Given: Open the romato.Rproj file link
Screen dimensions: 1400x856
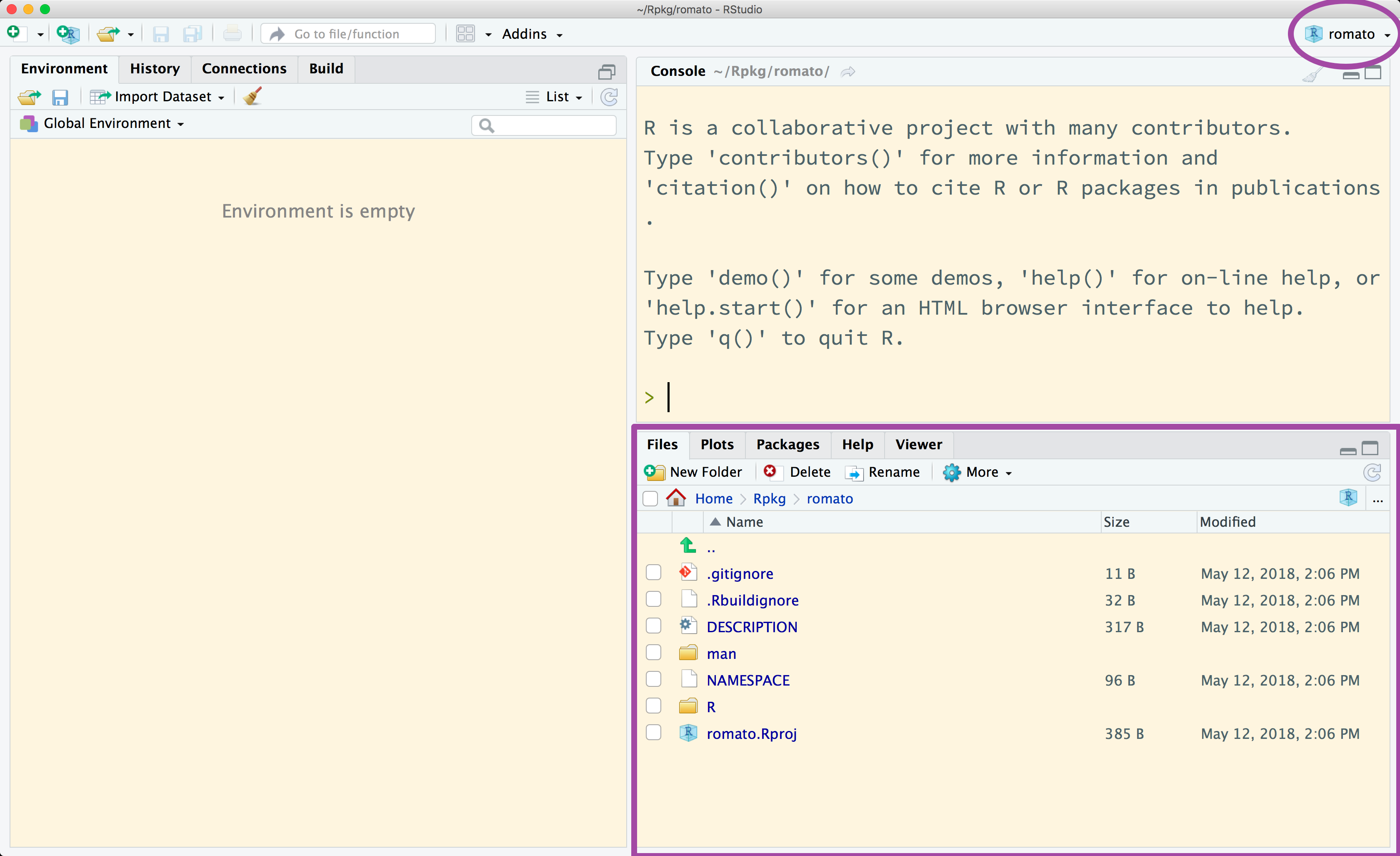Looking at the screenshot, I should click(x=751, y=734).
